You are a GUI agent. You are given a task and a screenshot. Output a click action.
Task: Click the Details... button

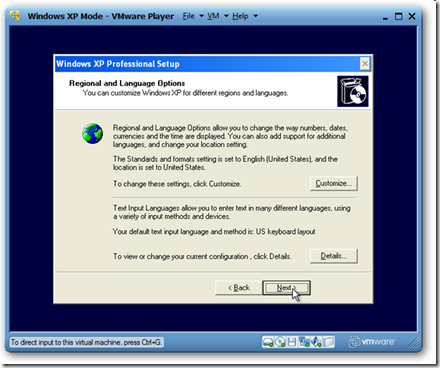[x=334, y=256]
